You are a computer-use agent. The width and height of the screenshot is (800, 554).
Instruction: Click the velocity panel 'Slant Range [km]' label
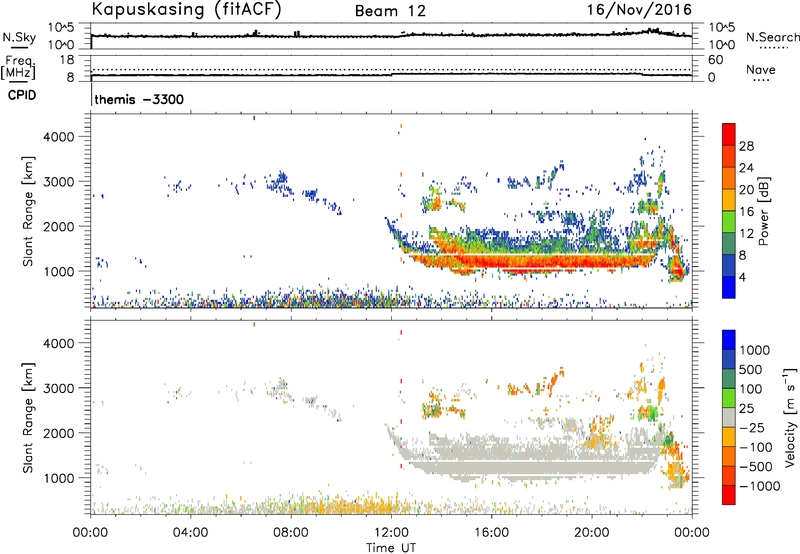pyautogui.click(x=28, y=418)
